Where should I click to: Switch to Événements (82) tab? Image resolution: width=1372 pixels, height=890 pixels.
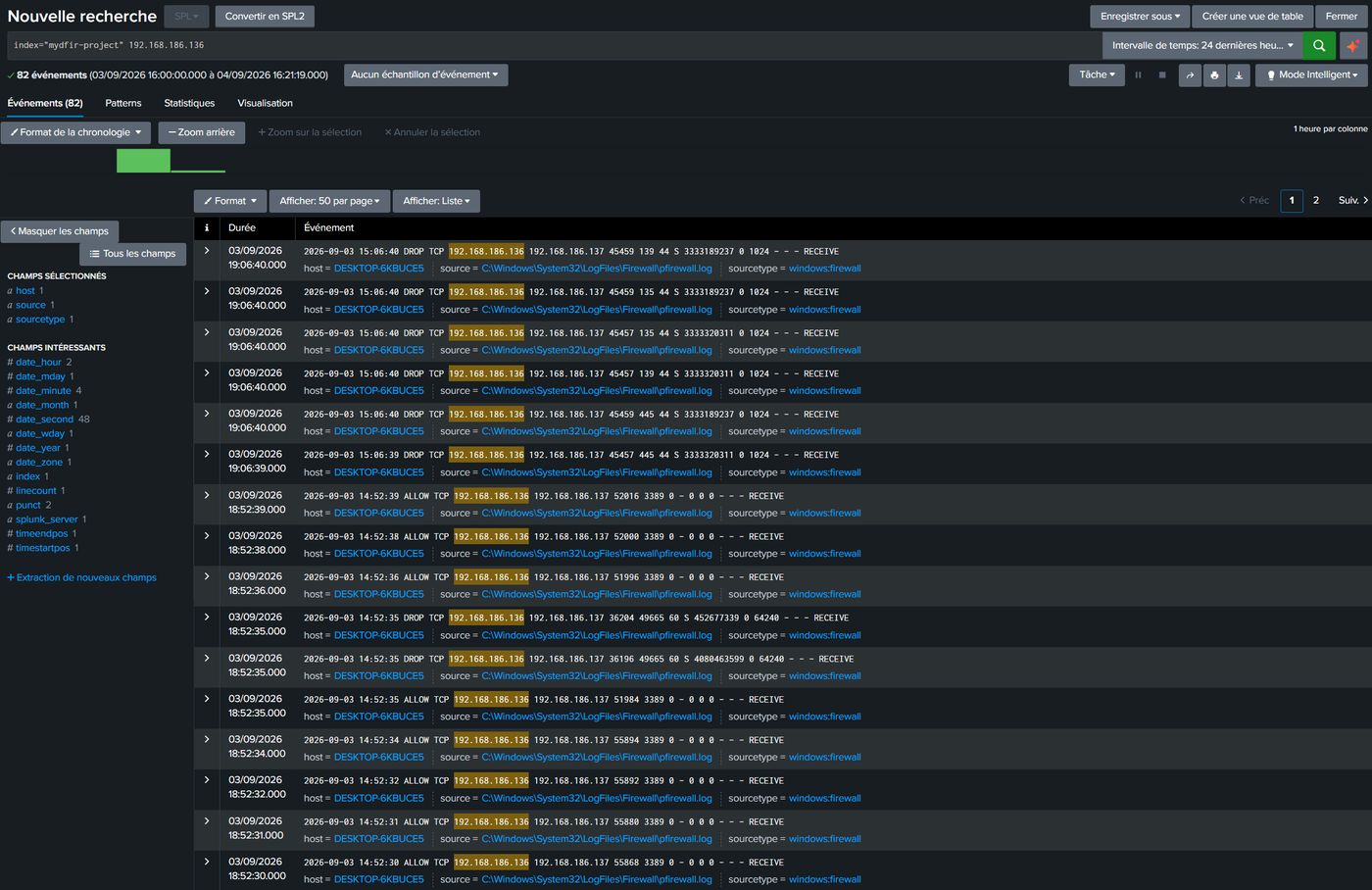(x=45, y=103)
